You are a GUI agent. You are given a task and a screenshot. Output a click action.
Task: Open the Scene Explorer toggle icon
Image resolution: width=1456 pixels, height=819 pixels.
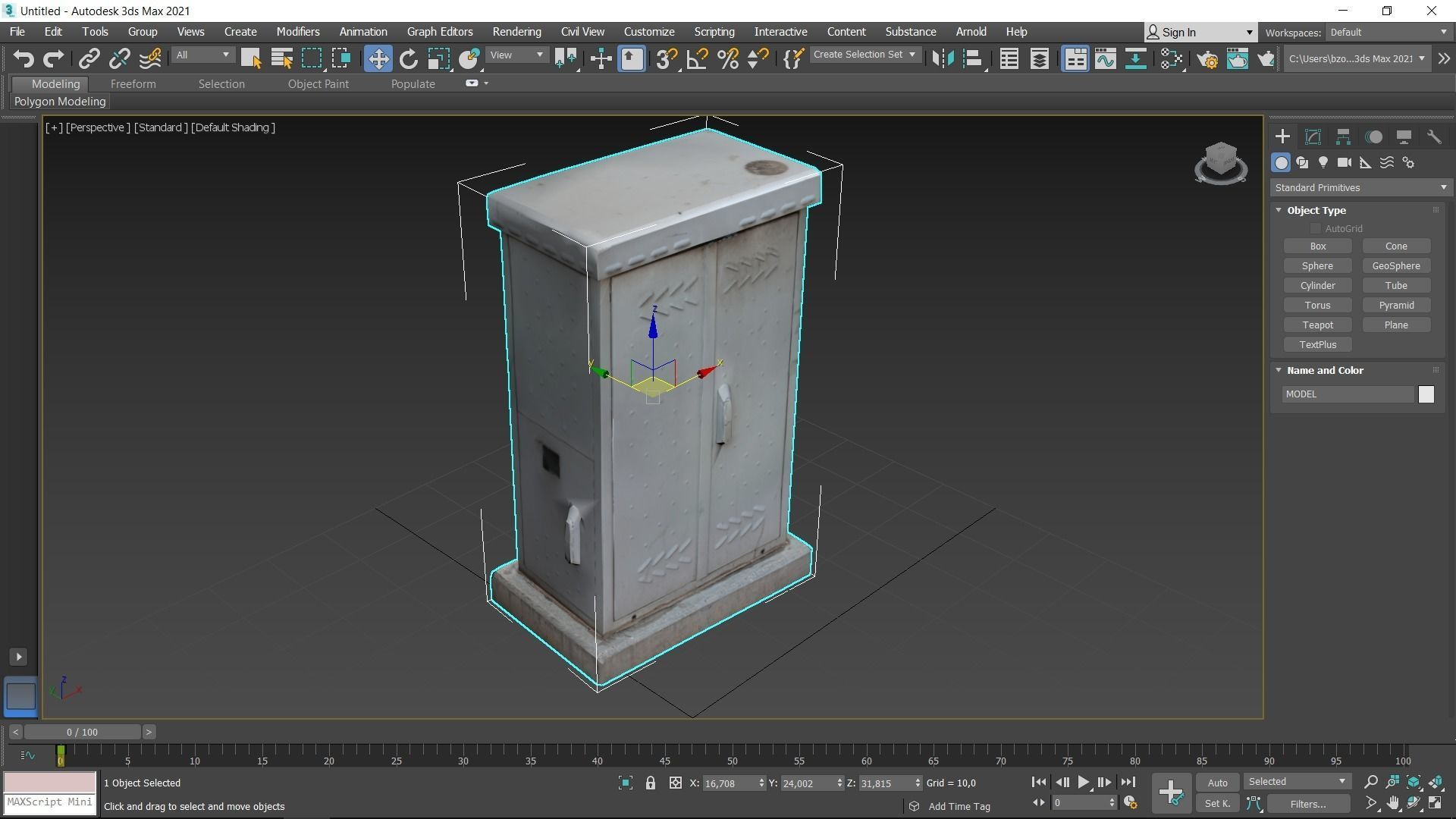(1009, 58)
